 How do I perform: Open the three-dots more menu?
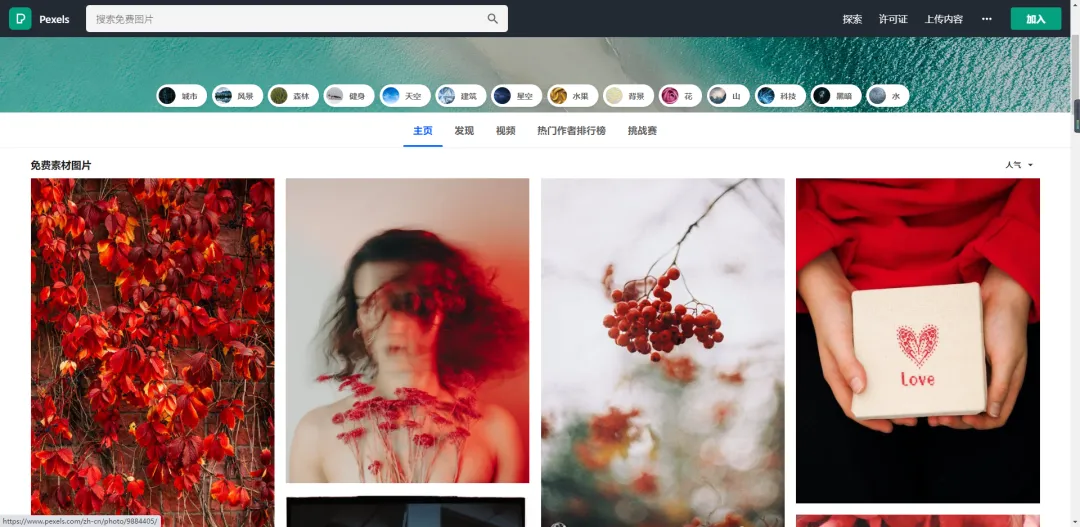point(987,19)
